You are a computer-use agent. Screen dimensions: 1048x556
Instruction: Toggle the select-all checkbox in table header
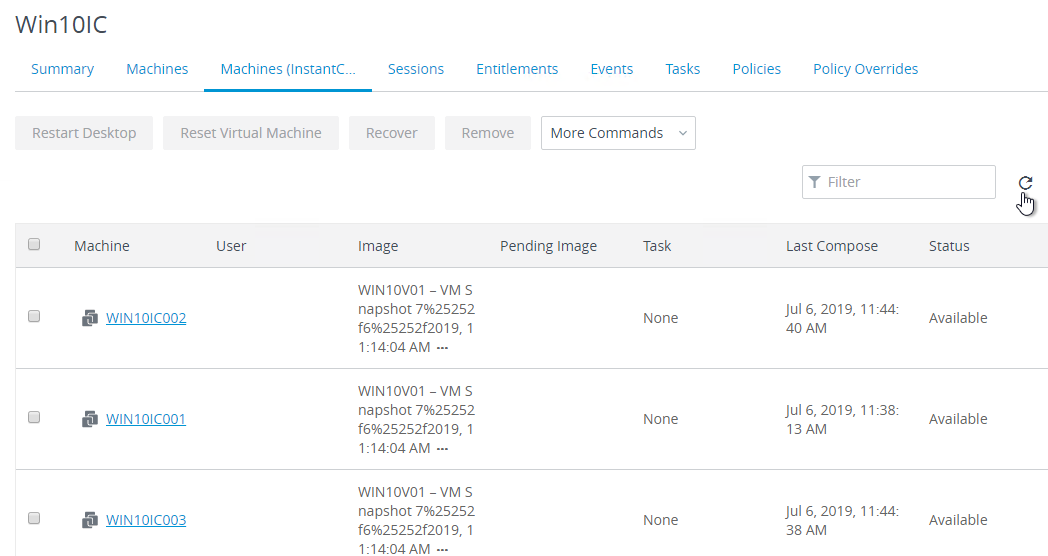pyautogui.click(x=34, y=245)
